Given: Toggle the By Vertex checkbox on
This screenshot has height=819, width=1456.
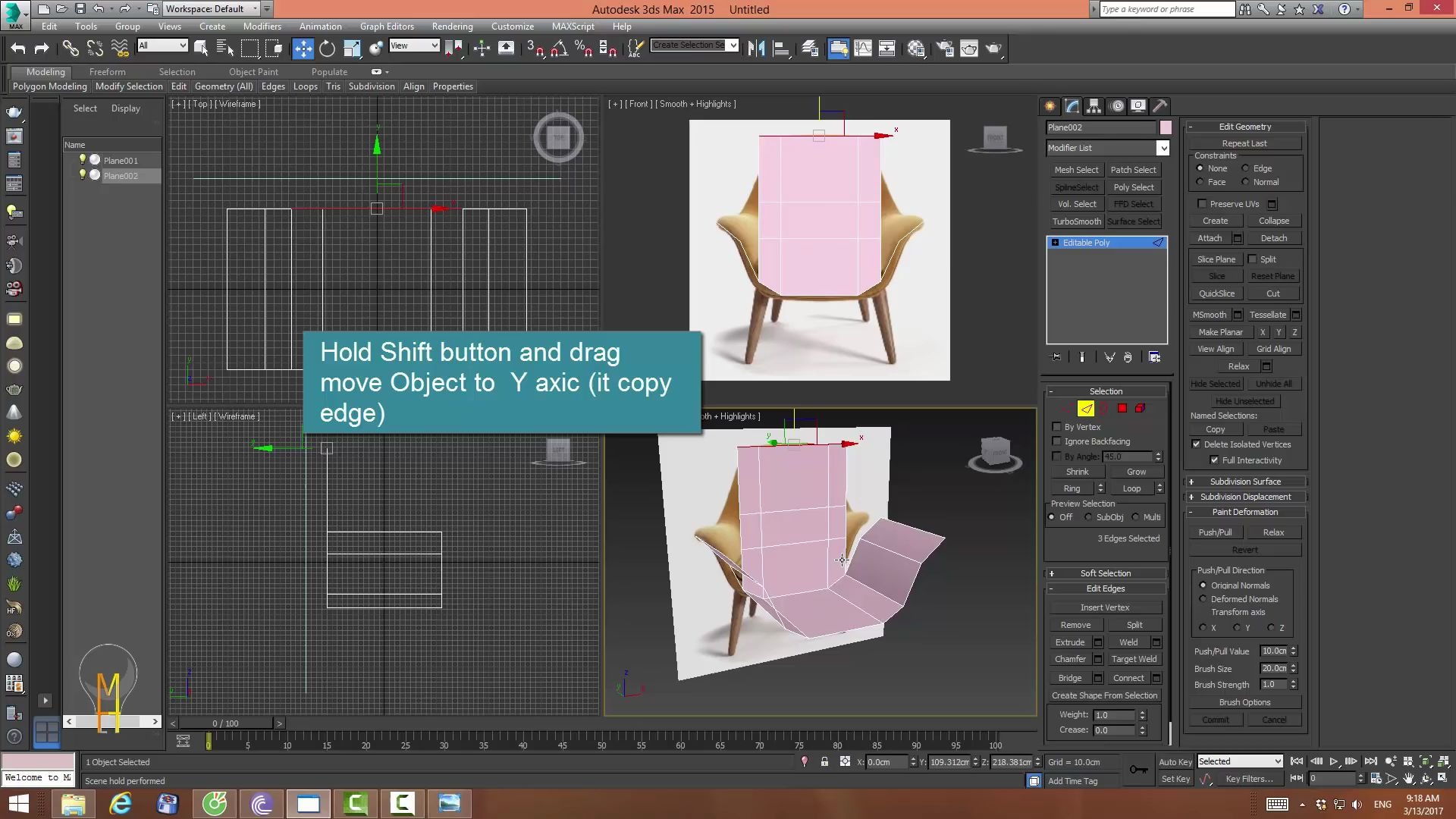Looking at the screenshot, I should pyautogui.click(x=1056, y=426).
